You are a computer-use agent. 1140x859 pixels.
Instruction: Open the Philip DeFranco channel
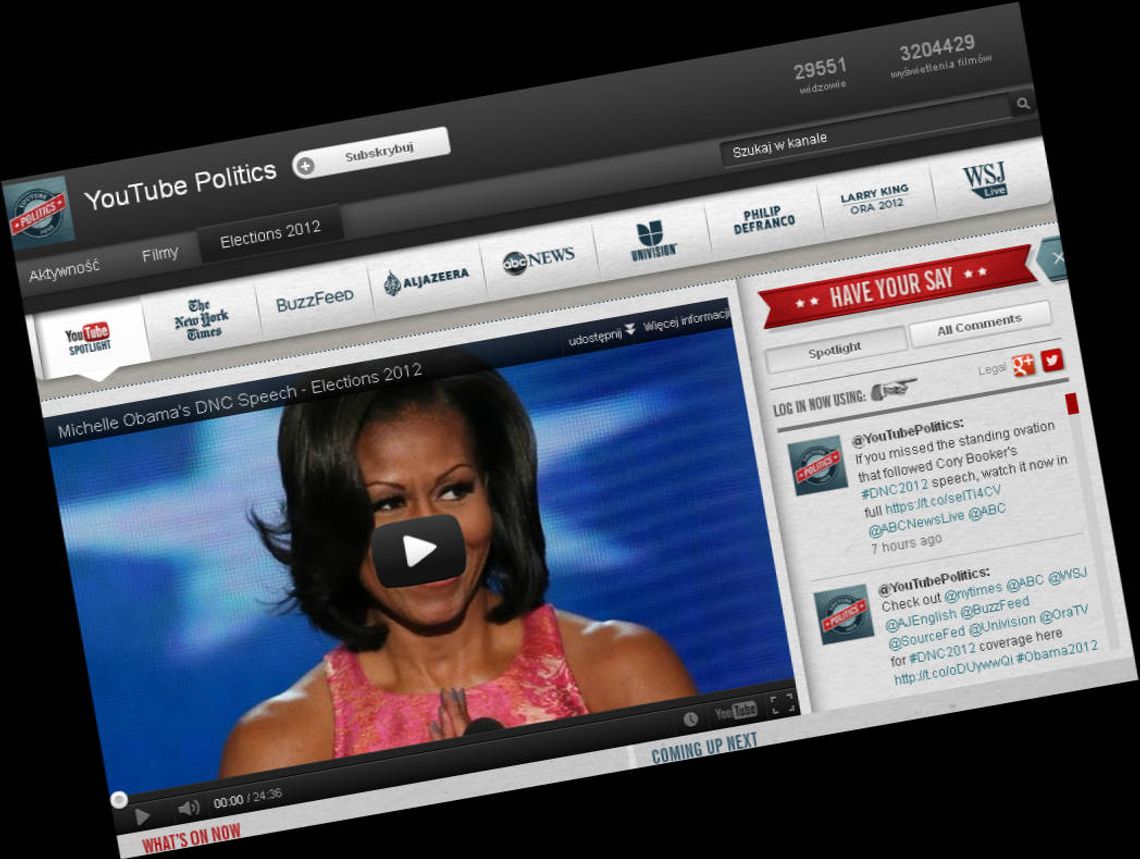763,219
